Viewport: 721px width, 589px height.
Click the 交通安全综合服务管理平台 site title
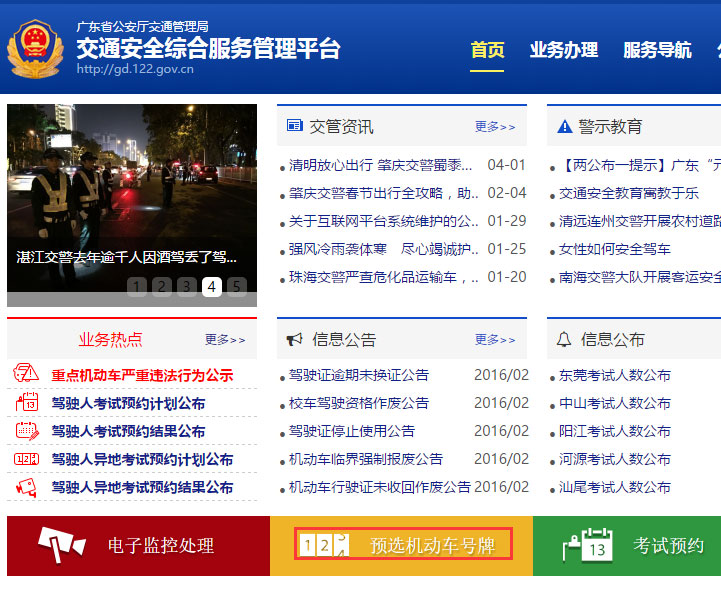[x=208, y=48]
